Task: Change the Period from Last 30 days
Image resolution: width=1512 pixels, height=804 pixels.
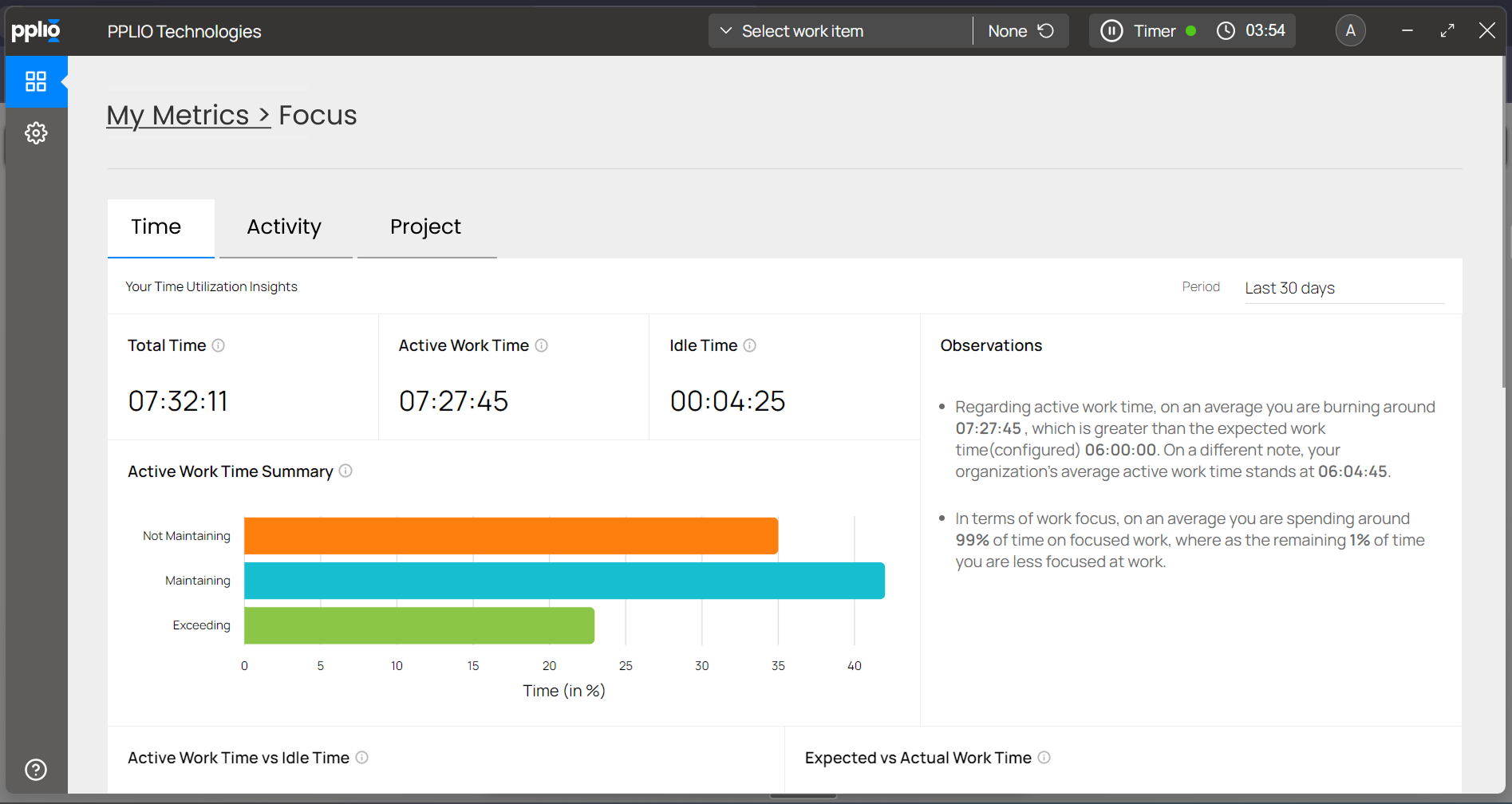Action: (1289, 288)
